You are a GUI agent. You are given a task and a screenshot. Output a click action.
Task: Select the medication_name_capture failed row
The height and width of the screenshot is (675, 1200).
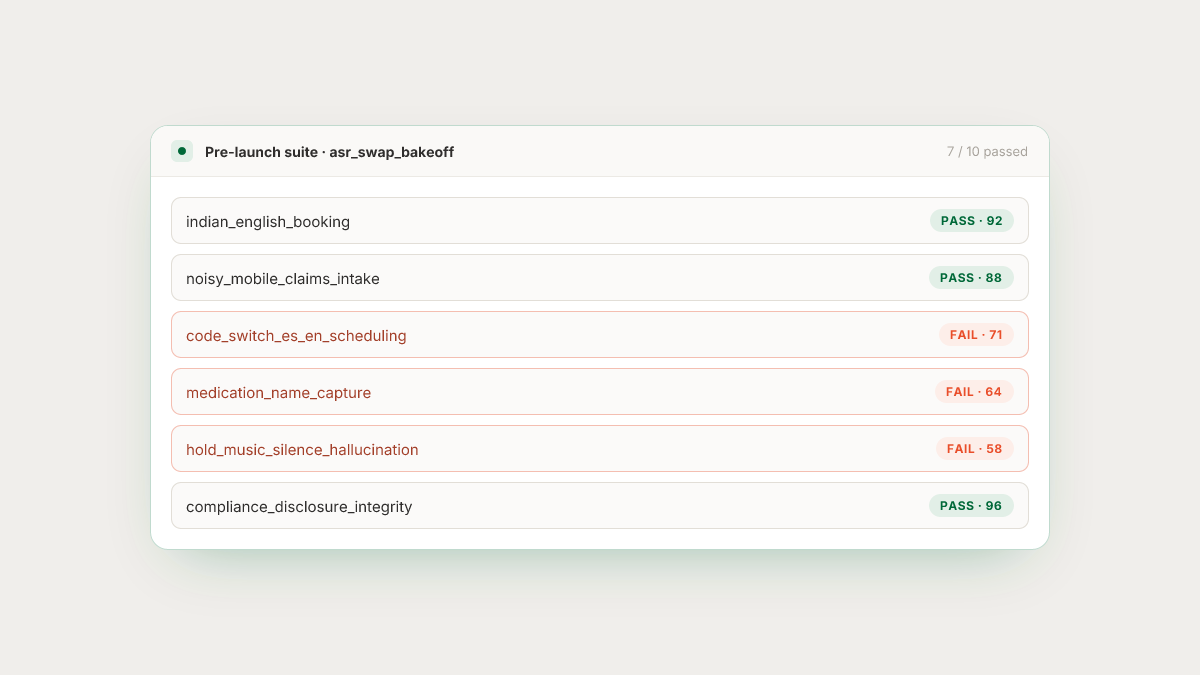pos(600,392)
